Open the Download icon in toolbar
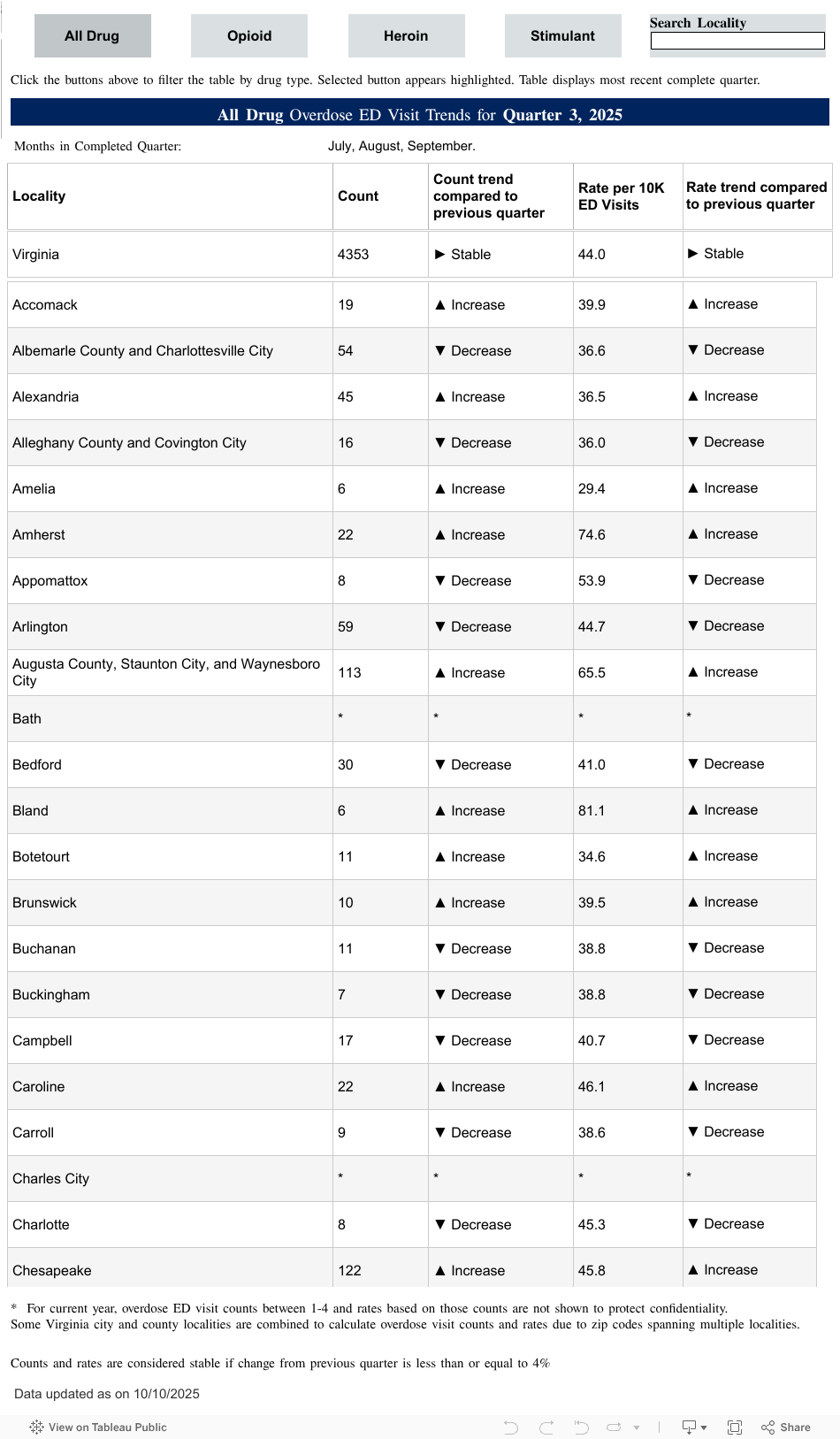Screen dimensions: 840x1439 click(x=689, y=1427)
